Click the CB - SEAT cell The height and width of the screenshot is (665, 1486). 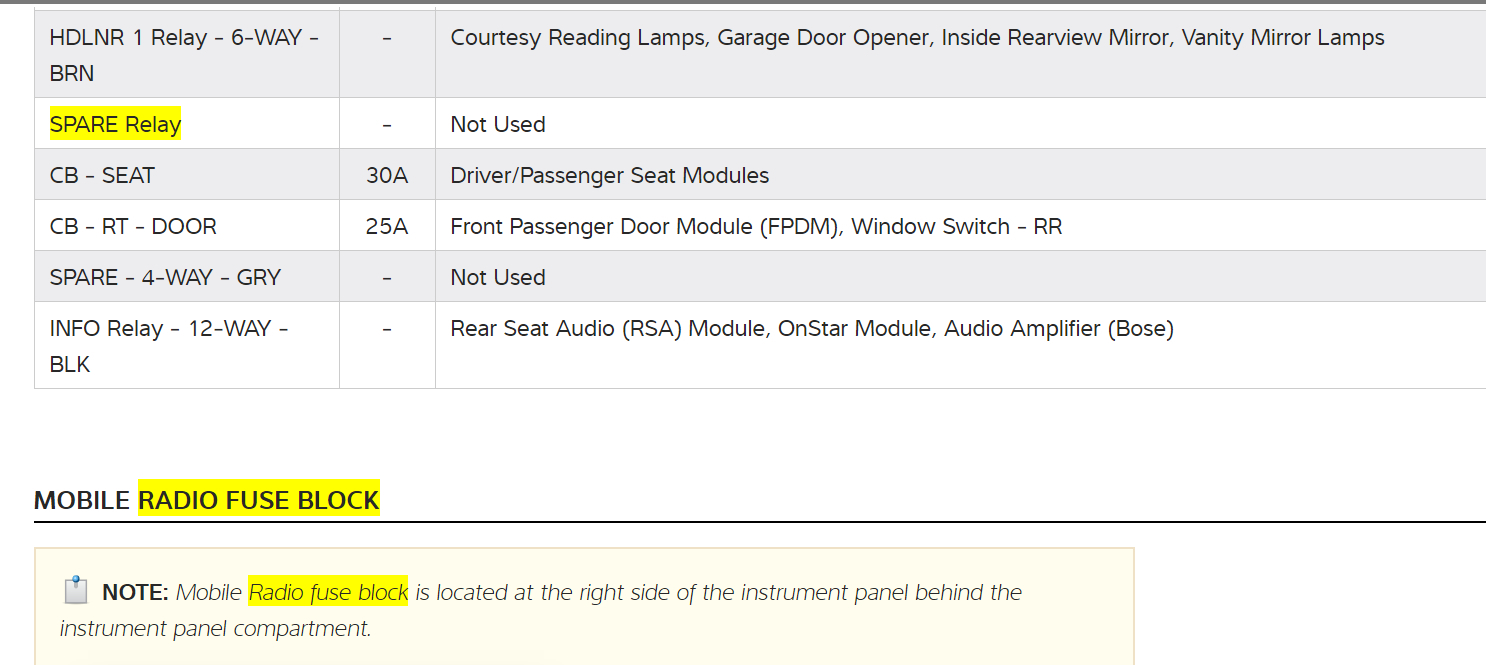[x=102, y=175]
